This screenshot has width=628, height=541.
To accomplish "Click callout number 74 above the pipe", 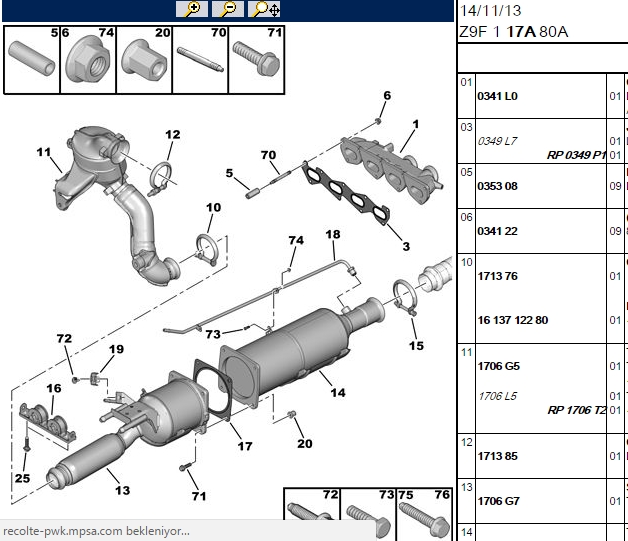I will click(296, 240).
